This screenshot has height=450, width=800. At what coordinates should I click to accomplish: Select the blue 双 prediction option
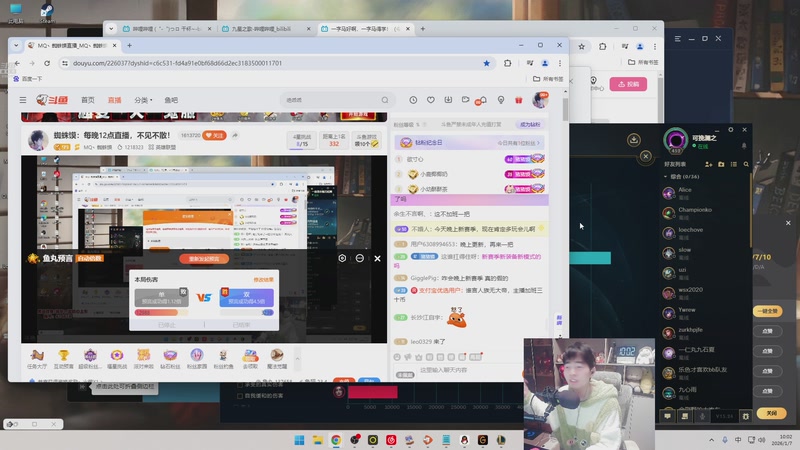(x=246, y=297)
